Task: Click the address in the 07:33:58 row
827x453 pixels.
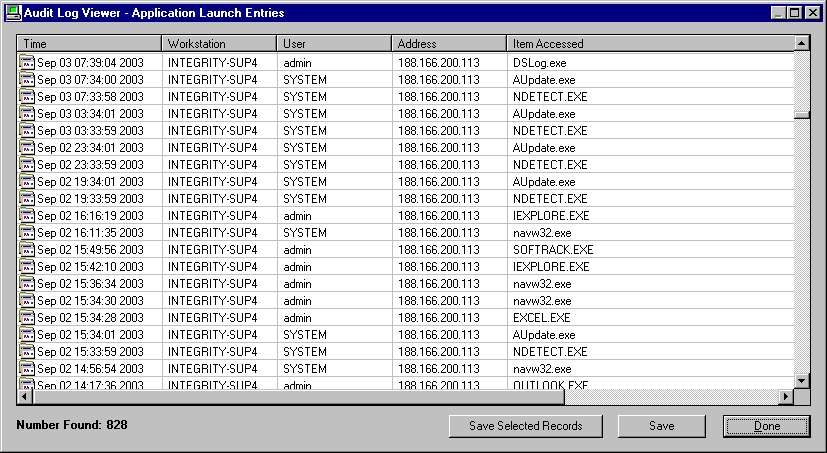Action: pyautogui.click(x=439, y=97)
